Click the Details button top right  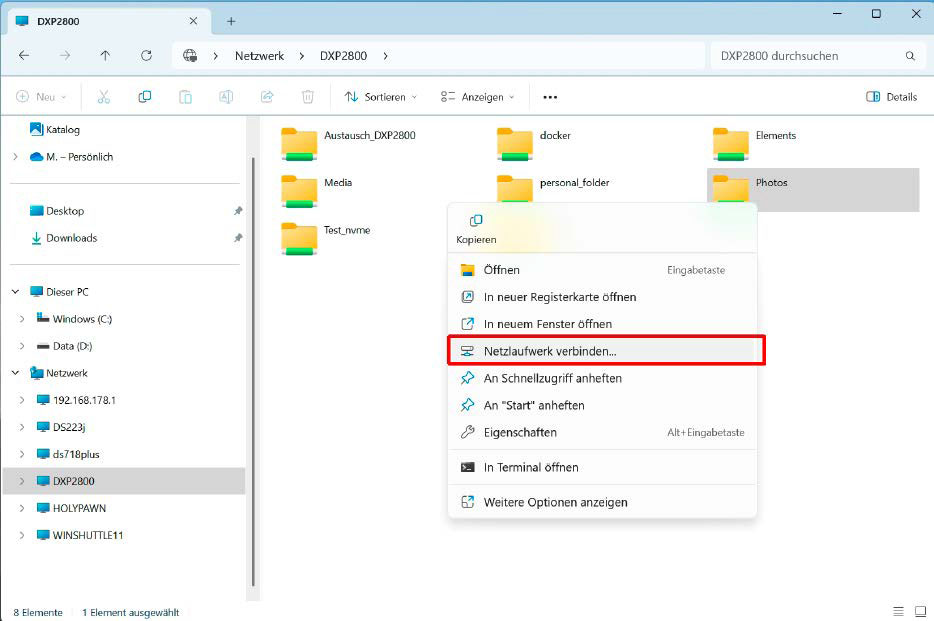pos(891,96)
